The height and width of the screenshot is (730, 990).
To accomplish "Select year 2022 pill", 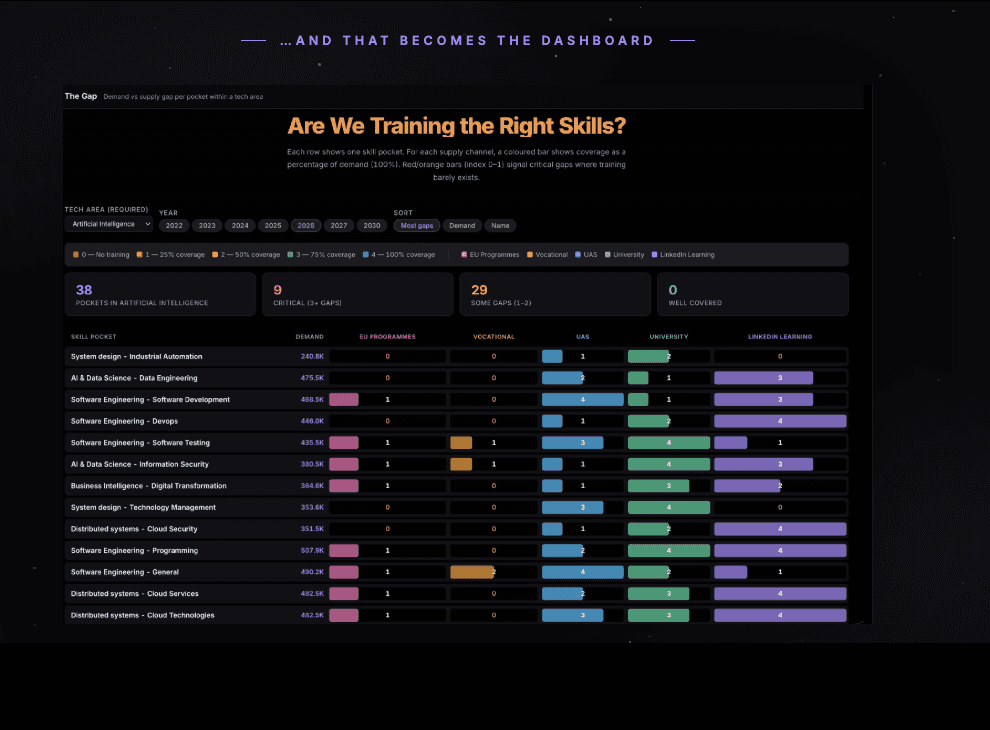I will 174,225.
